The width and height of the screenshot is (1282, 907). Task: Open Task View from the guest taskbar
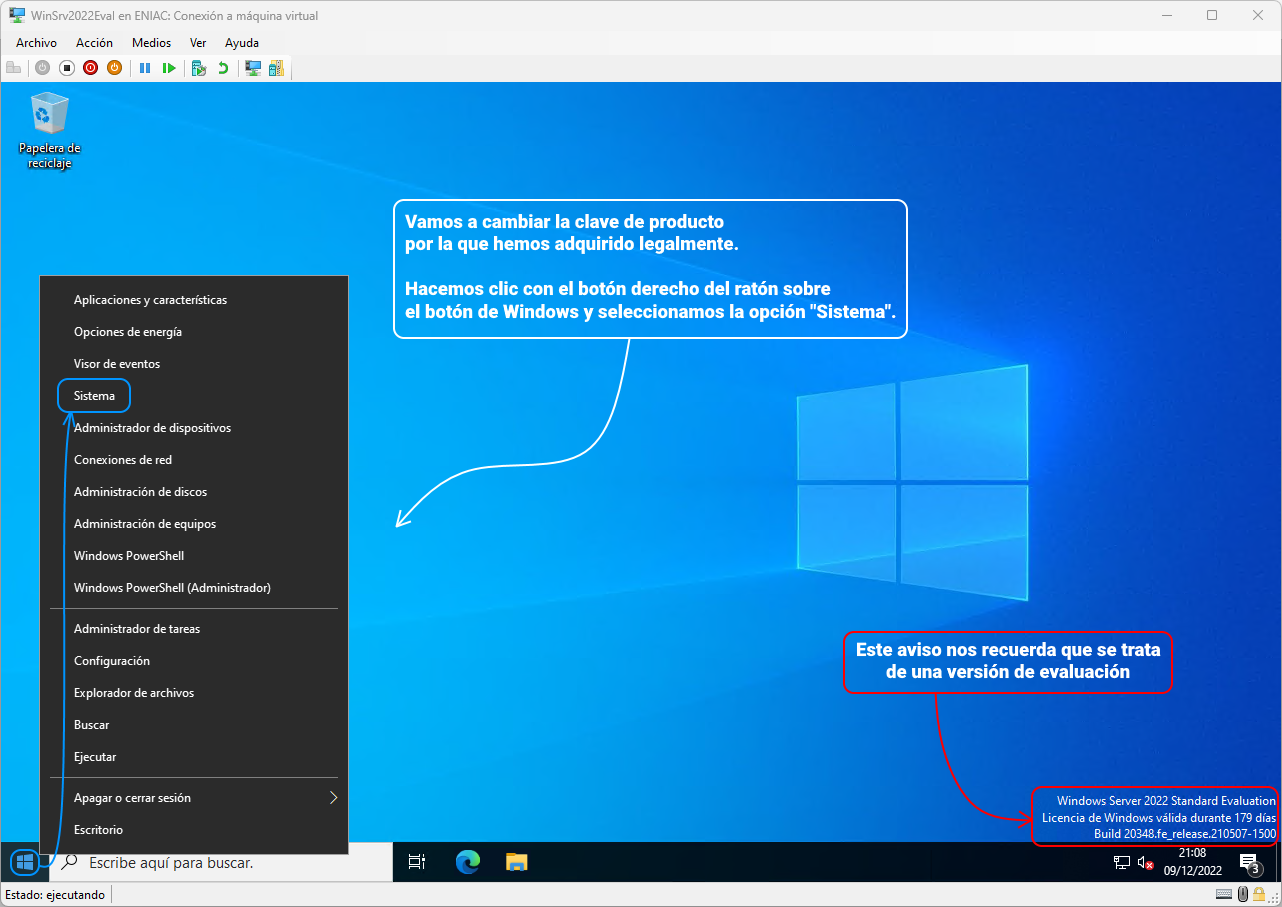point(417,862)
